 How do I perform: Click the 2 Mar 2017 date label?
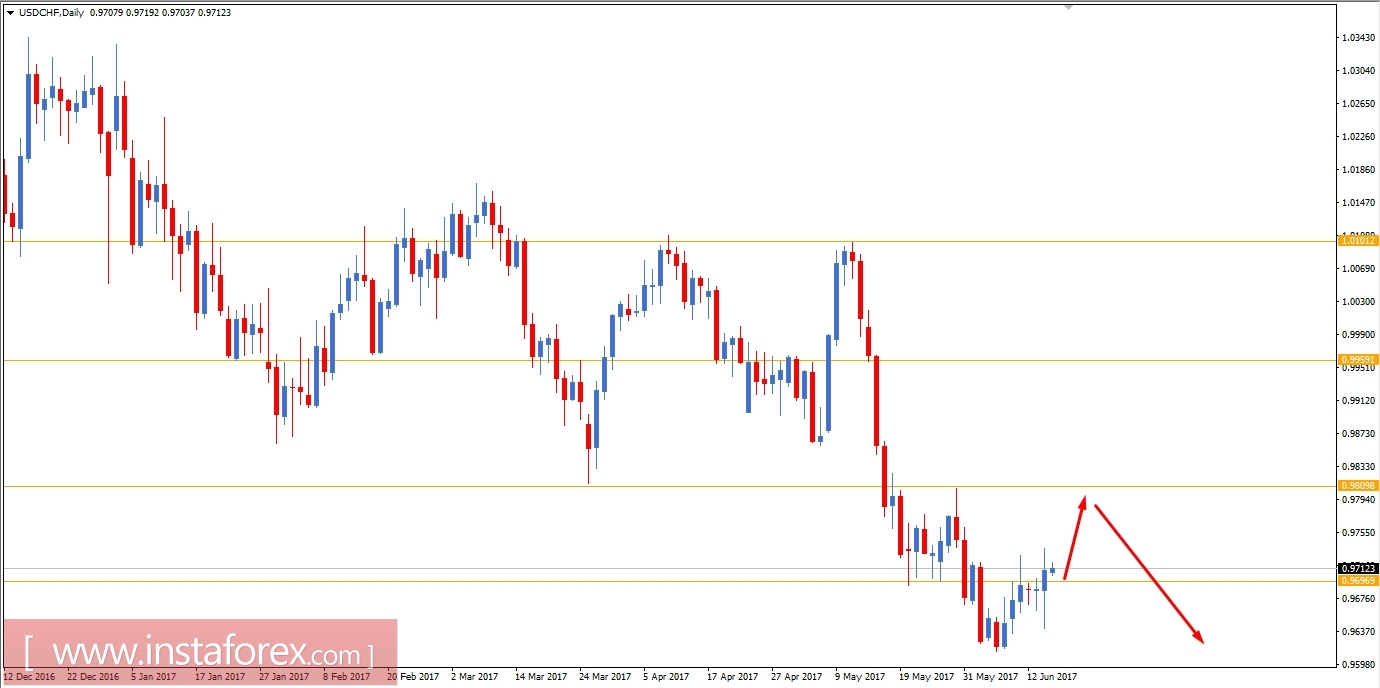(474, 677)
